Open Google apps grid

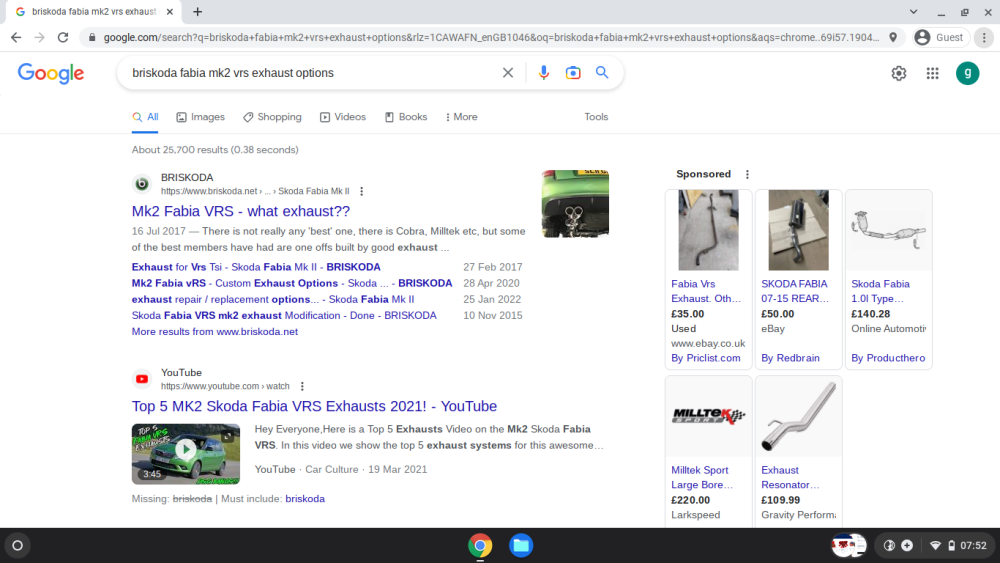[x=932, y=73]
